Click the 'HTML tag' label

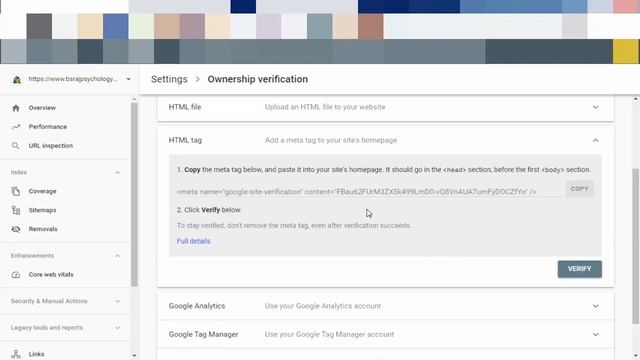pyautogui.click(x=185, y=140)
